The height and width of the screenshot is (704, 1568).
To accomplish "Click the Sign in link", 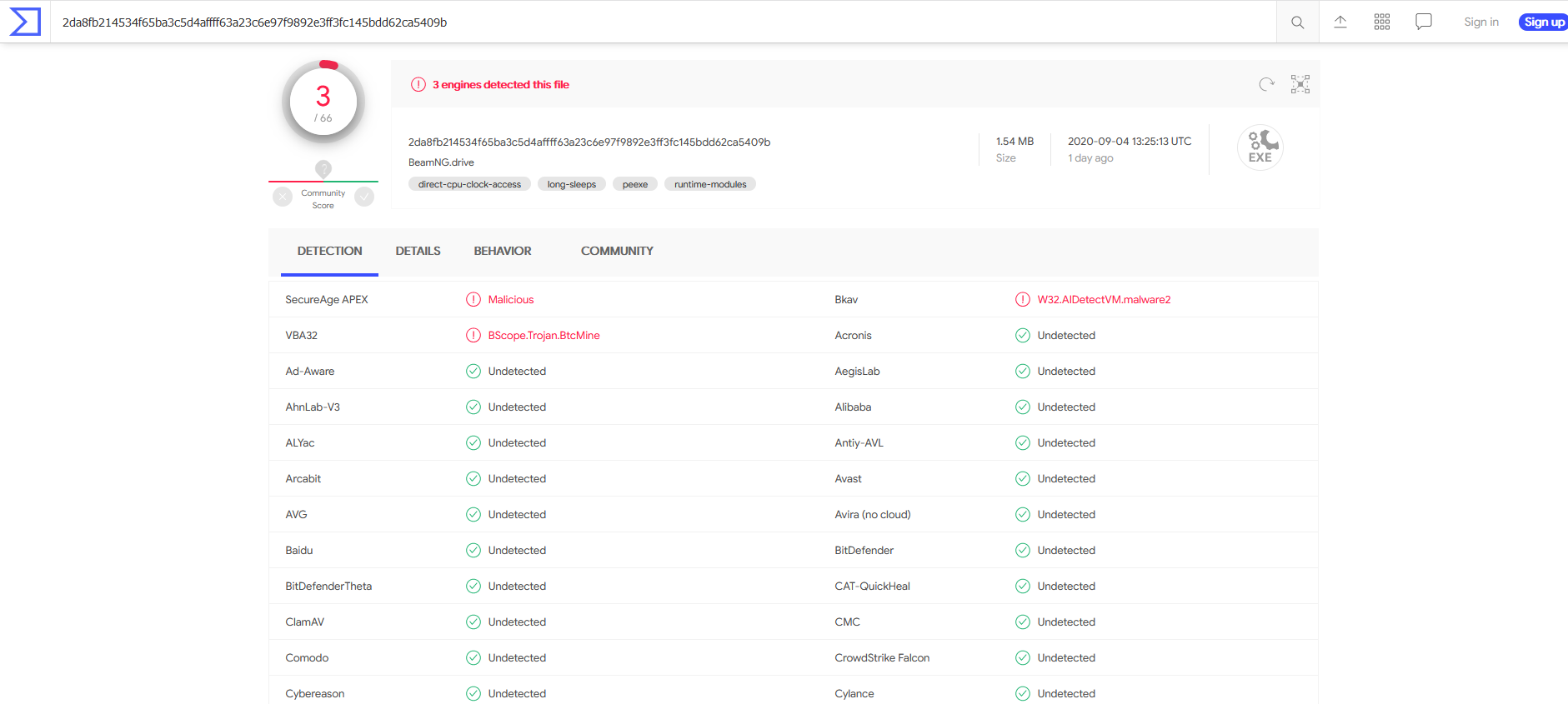I will click(1481, 22).
